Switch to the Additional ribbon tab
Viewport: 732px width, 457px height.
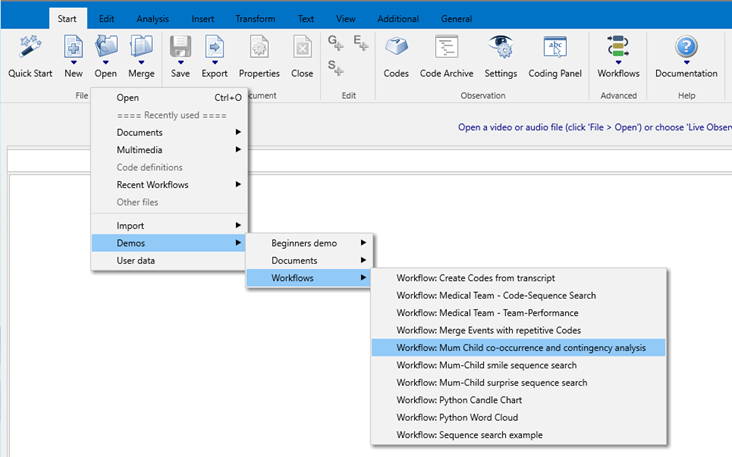[398, 19]
